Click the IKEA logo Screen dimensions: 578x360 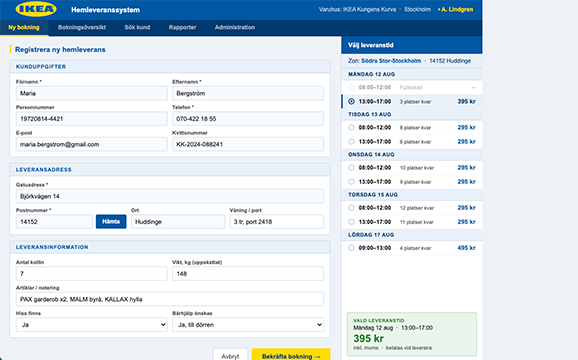[x=36, y=9]
